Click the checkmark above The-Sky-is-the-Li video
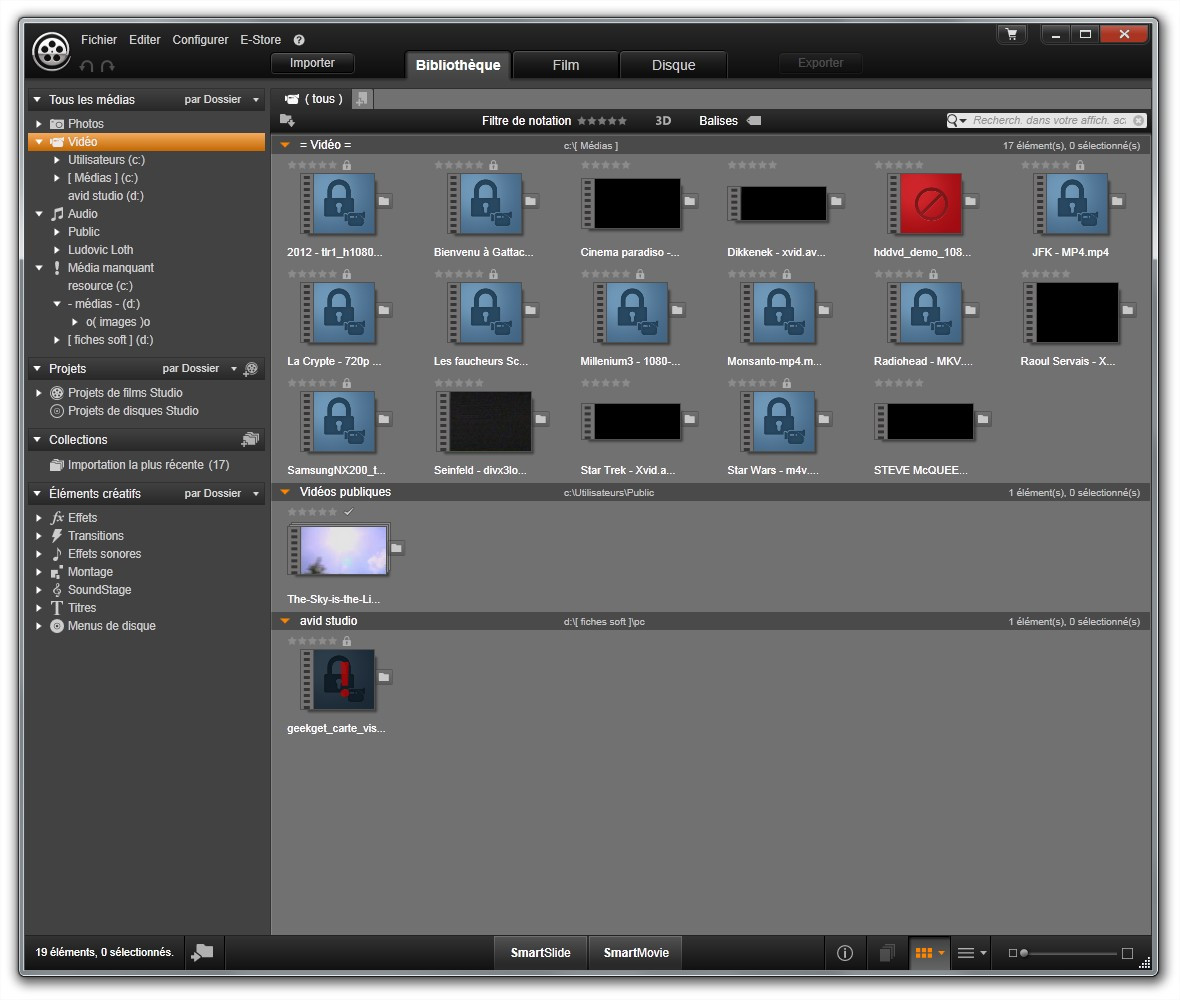Viewport: 1180px width, 1000px height. (x=348, y=512)
